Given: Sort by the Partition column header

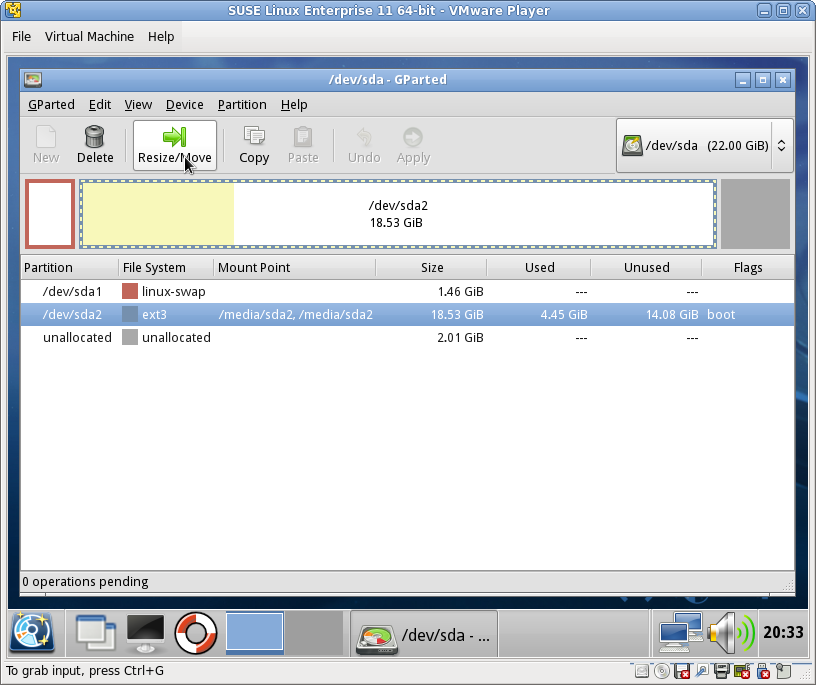Looking at the screenshot, I should coord(70,268).
